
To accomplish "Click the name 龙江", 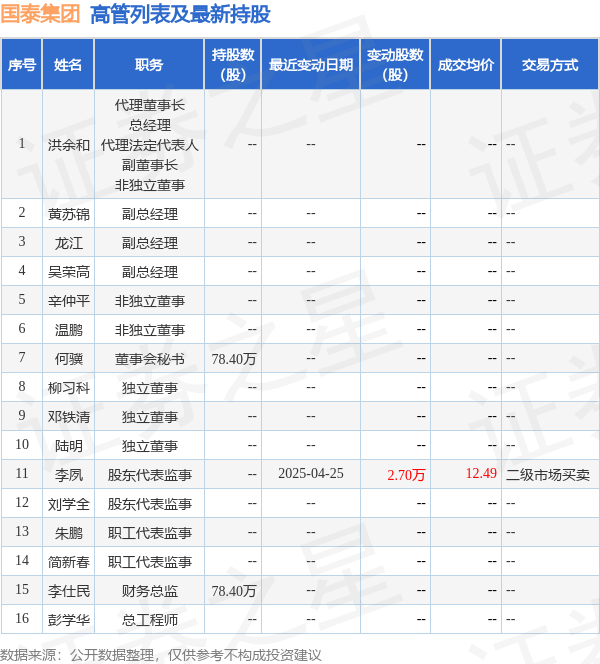I will [x=69, y=243].
